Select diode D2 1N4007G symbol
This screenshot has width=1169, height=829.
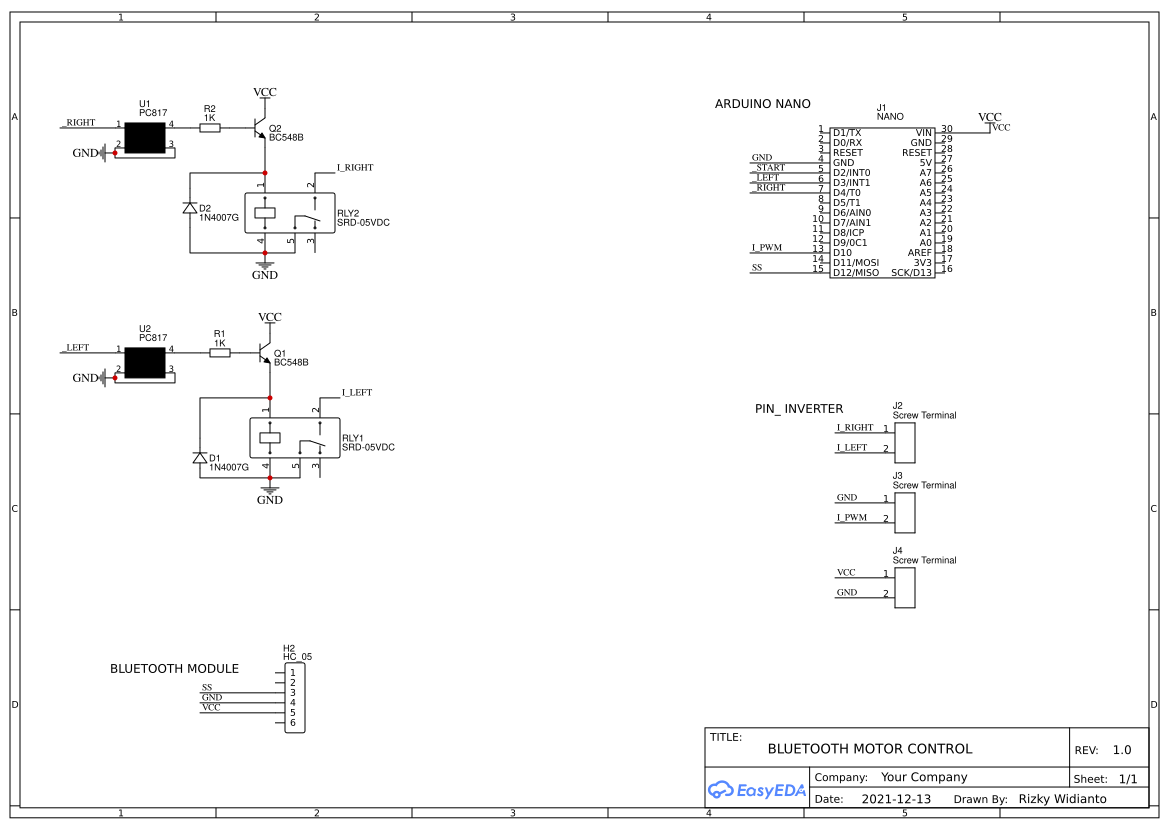coord(190,210)
